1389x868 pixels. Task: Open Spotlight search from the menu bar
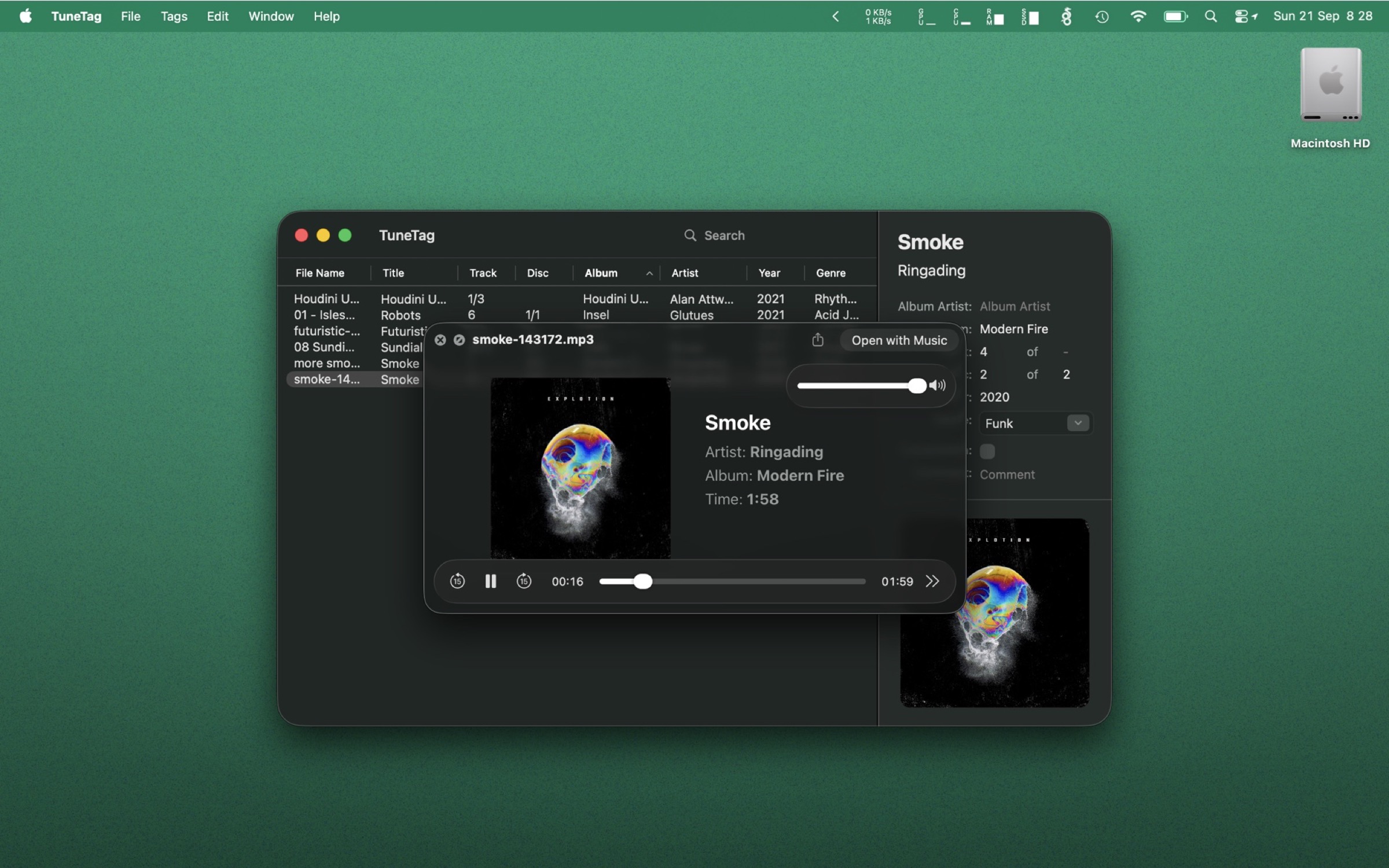(1211, 16)
